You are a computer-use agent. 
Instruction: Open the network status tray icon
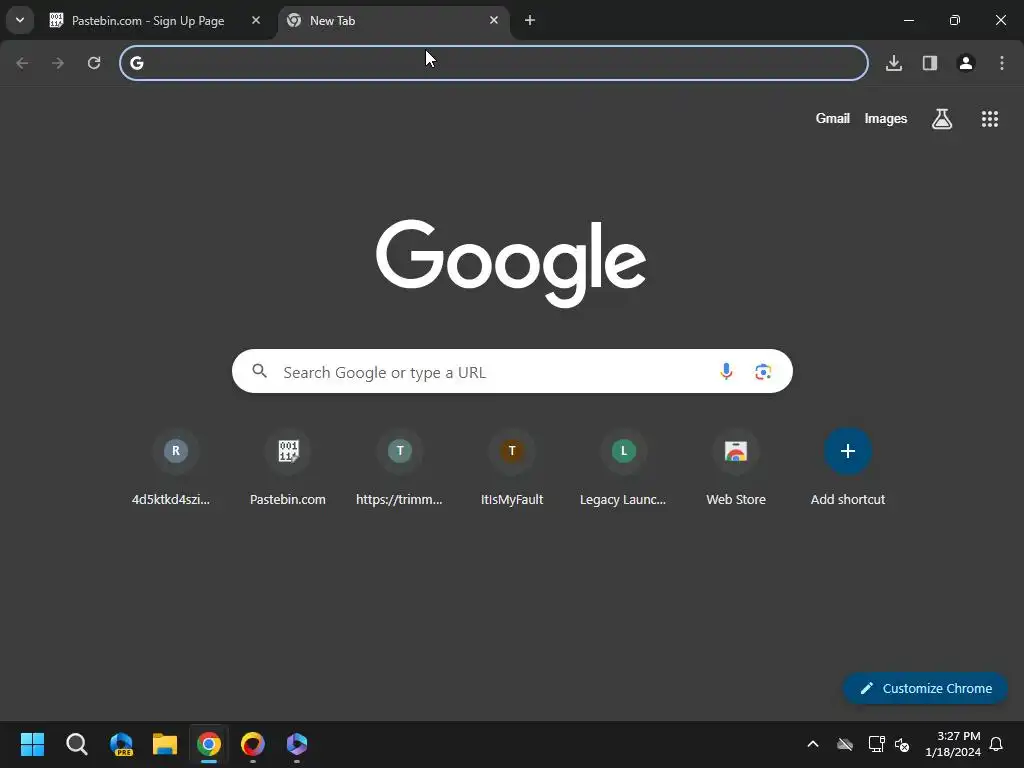(876, 744)
